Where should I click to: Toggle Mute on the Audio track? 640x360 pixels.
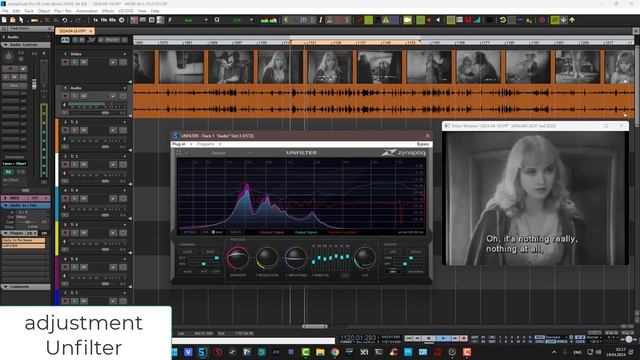(x=84, y=96)
